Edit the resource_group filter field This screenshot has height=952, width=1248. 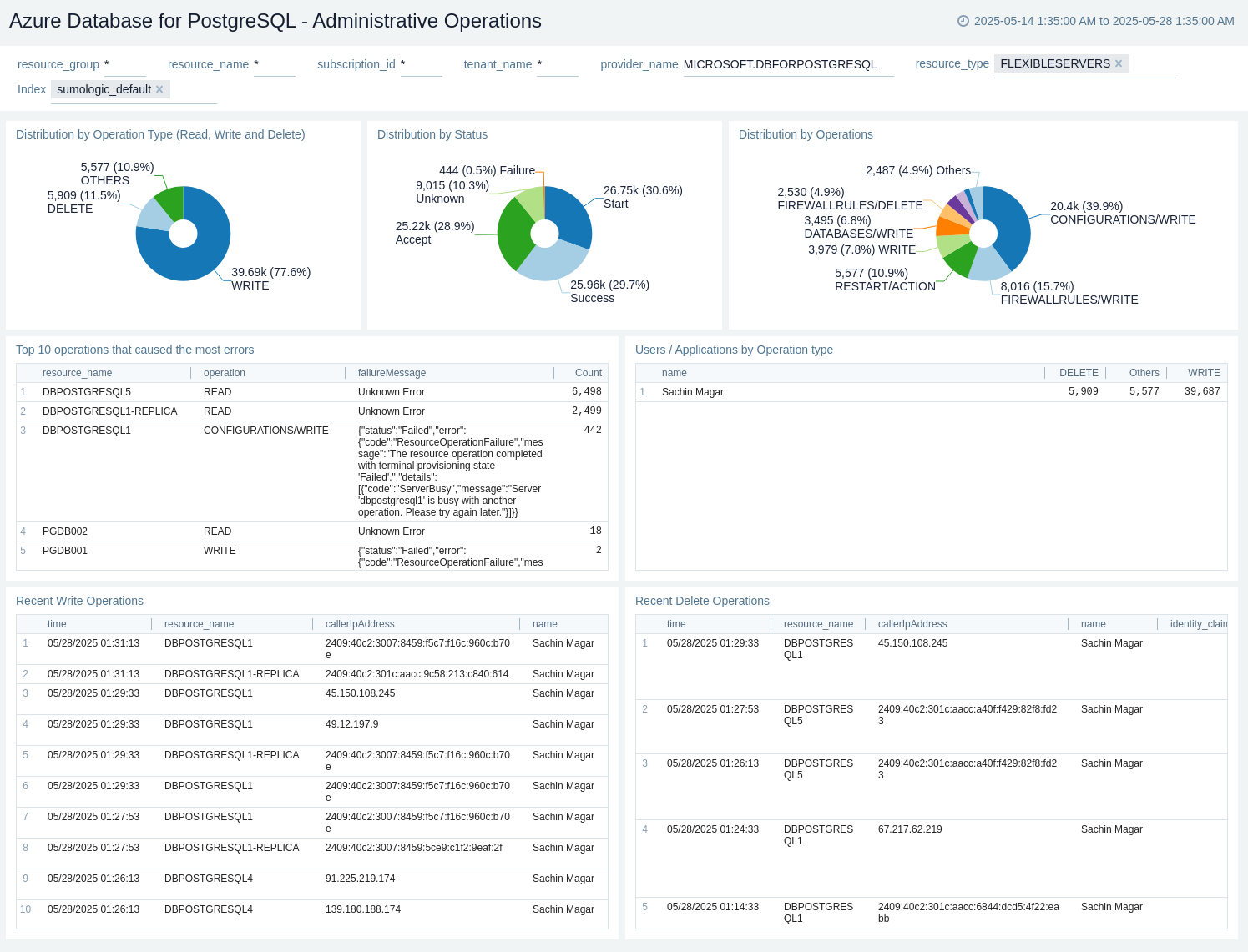[125, 65]
